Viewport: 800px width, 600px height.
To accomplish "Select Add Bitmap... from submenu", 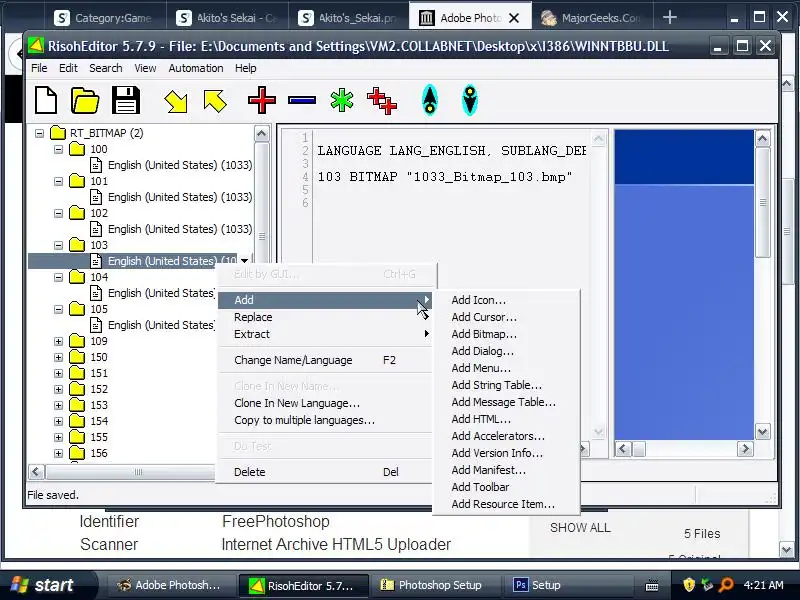I will (x=506, y=334).
